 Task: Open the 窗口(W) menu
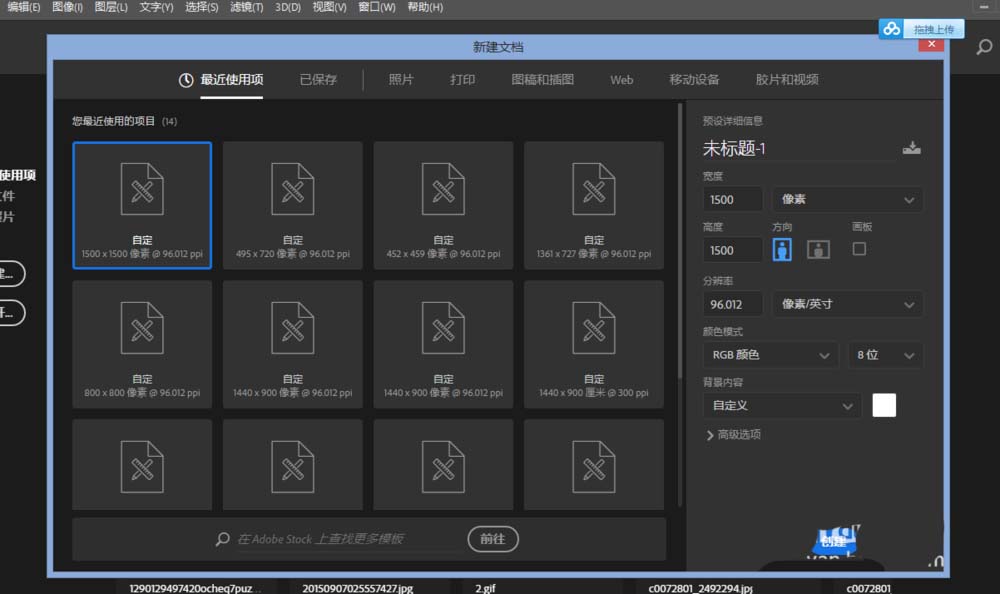pos(377,7)
